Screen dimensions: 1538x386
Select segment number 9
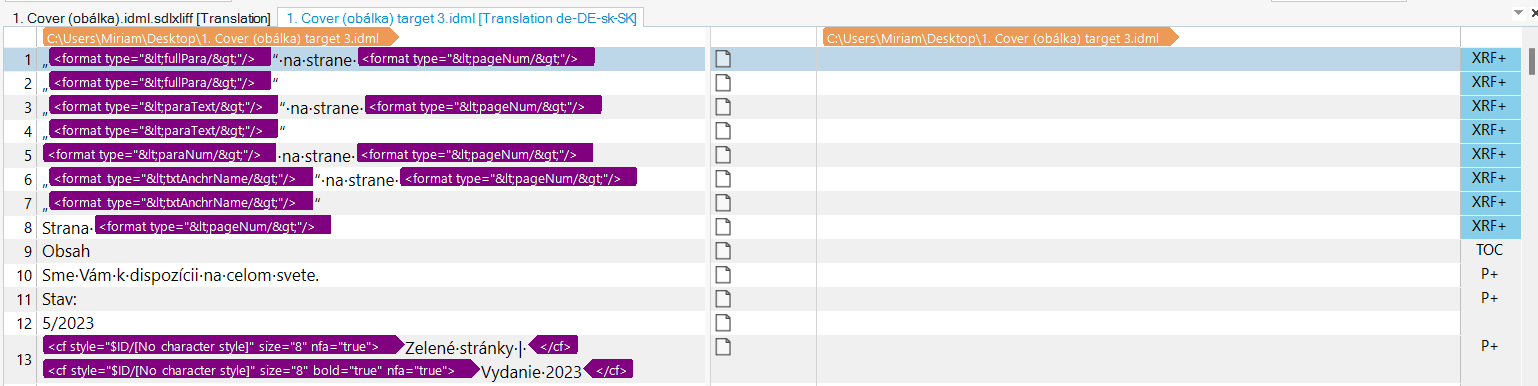tap(27, 251)
